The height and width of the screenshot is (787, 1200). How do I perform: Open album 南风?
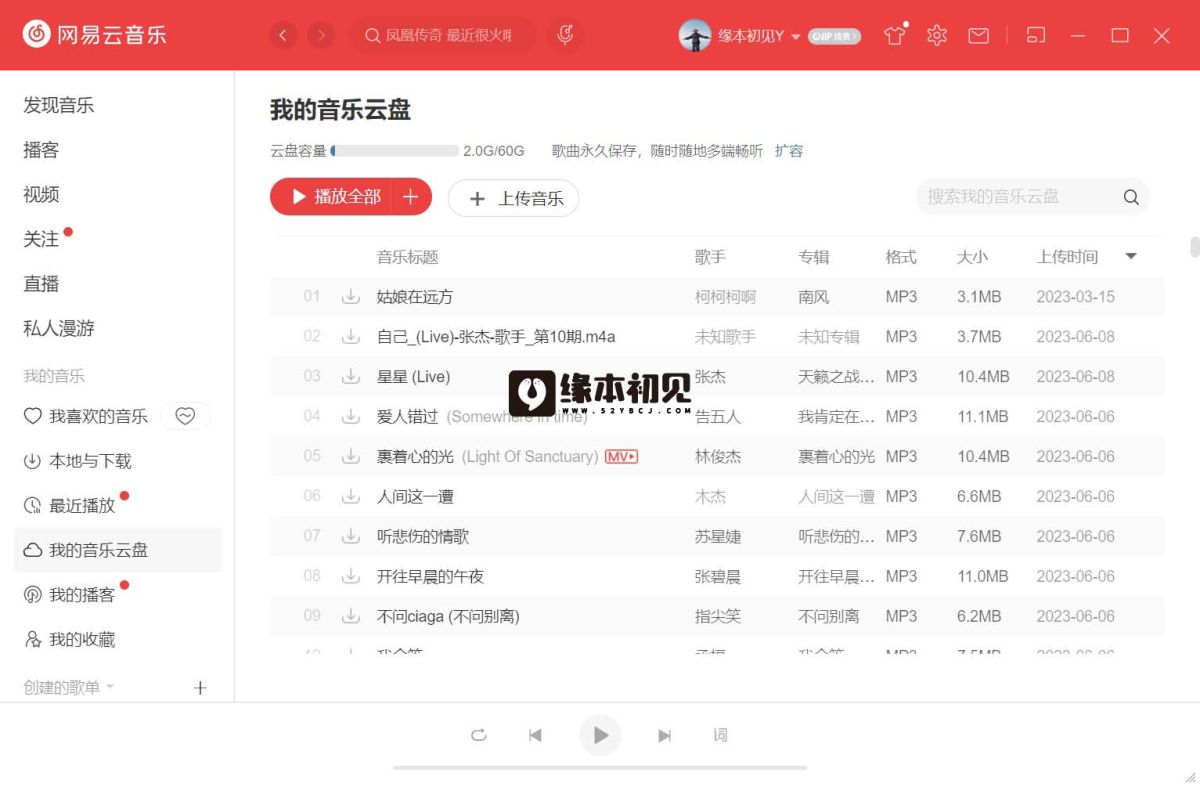[814, 297]
